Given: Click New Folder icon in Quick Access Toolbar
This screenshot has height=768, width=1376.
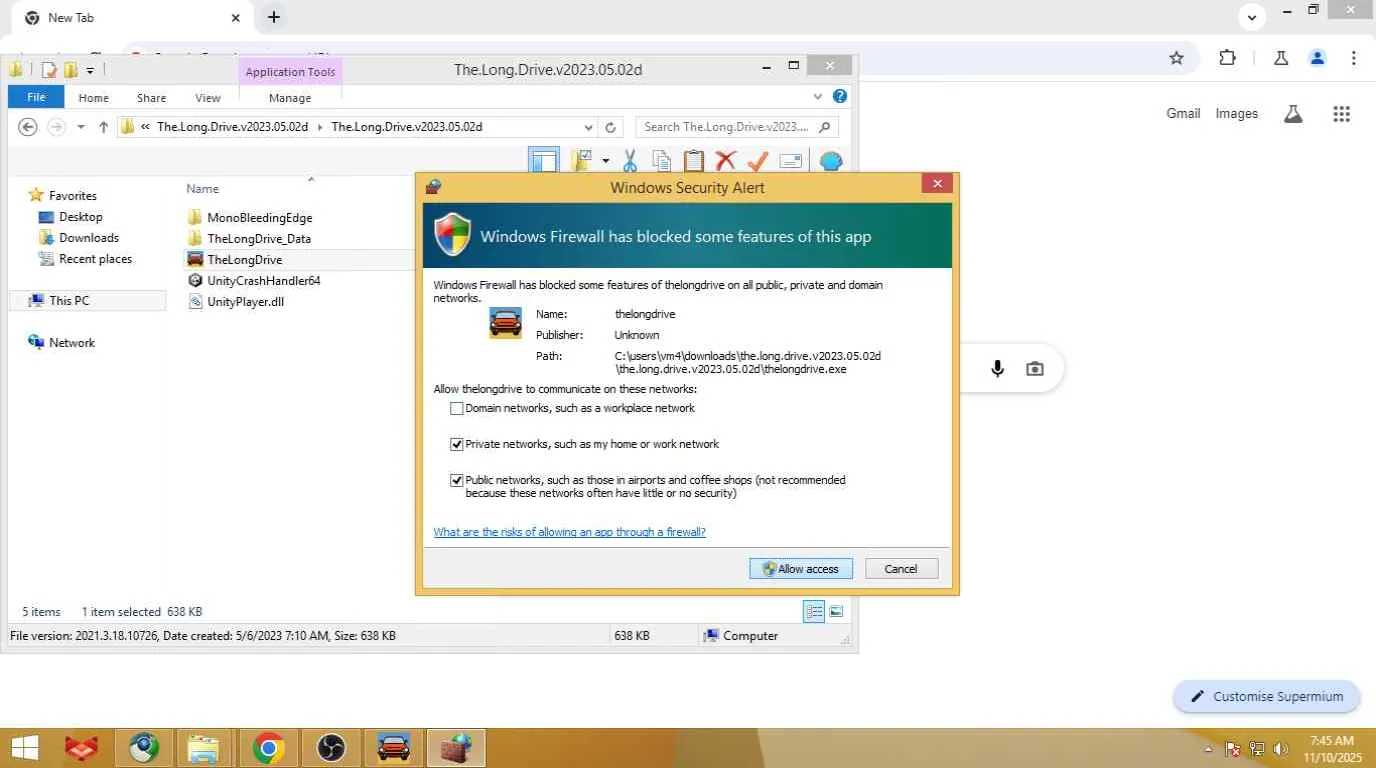Looking at the screenshot, I should [x=71, y=70].
